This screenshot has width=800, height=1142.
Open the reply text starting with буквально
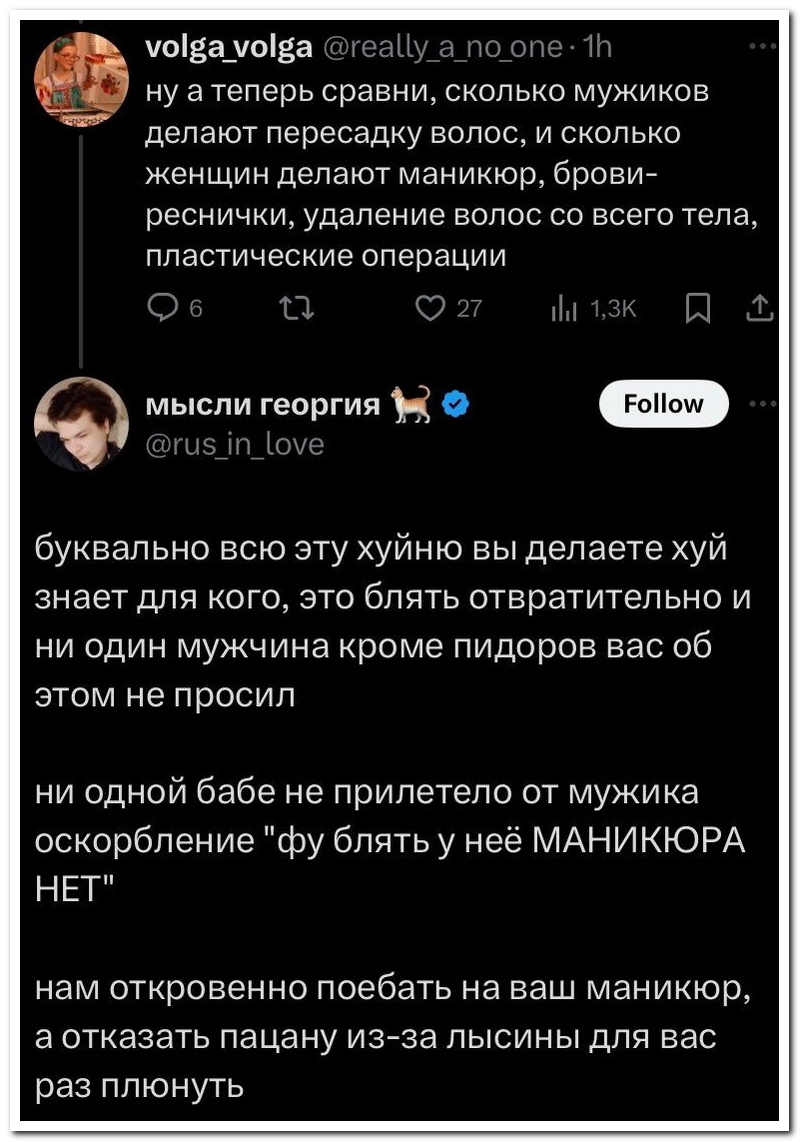393,621
